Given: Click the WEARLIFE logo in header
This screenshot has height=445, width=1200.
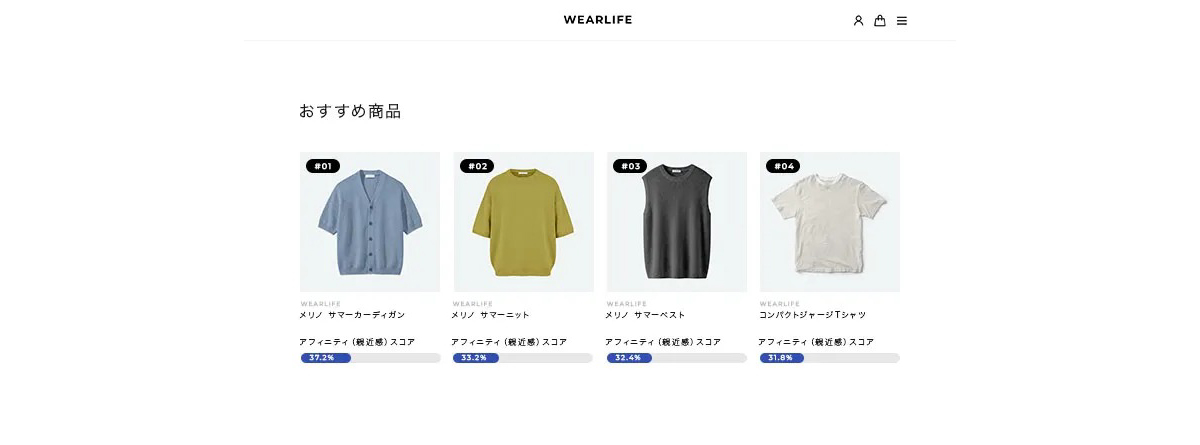Looking at the screenshot, I should point(598,19).
